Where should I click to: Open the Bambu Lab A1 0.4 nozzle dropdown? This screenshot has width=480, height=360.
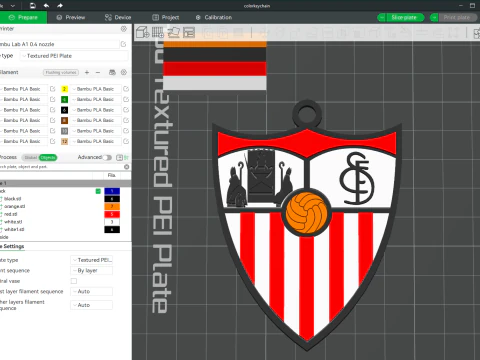tap(59, 44)
